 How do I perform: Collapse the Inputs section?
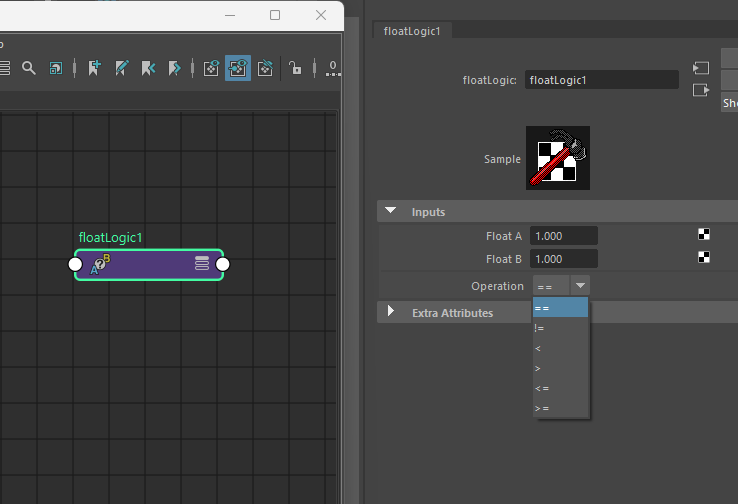pos(389,212)
